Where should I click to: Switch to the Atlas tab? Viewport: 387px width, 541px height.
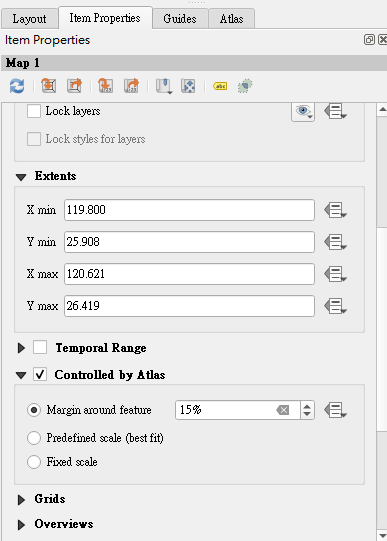(231, 19)
